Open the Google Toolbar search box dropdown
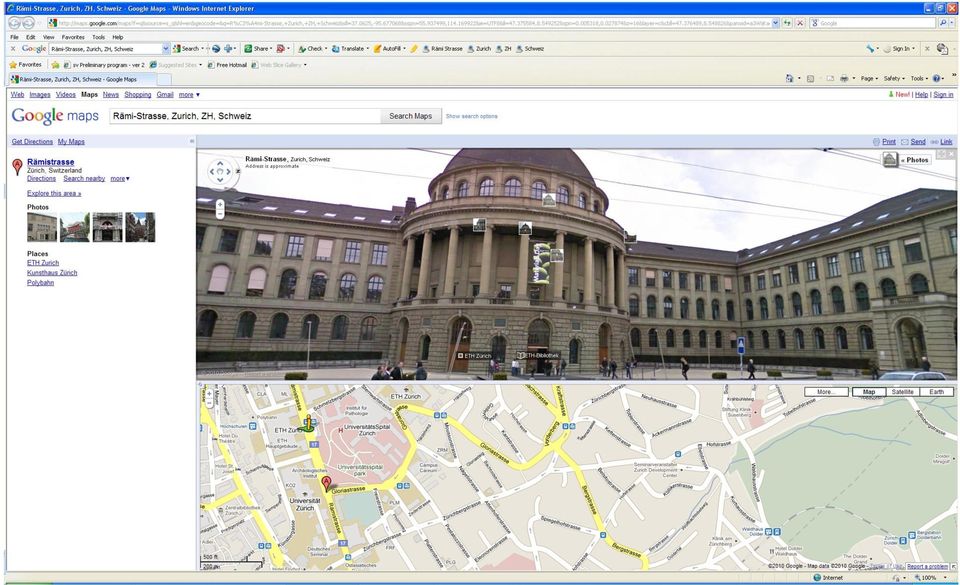 point(165,48)
